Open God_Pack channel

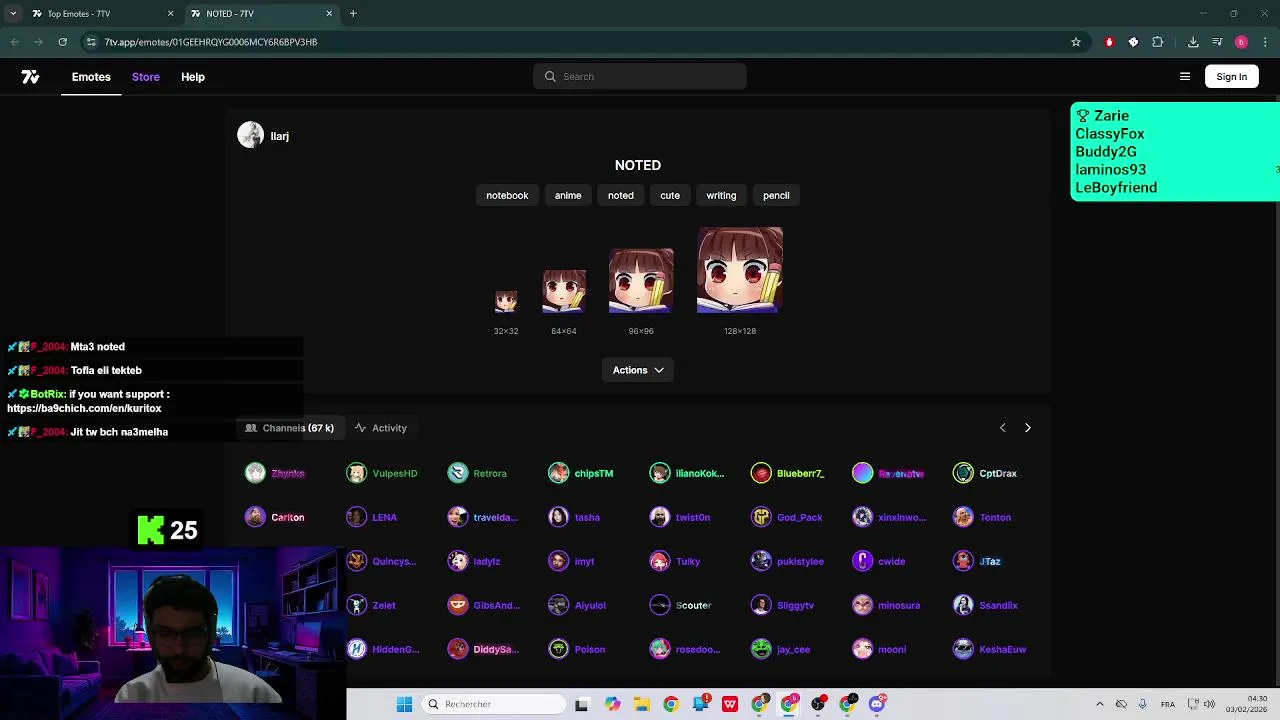coord(787,517)
